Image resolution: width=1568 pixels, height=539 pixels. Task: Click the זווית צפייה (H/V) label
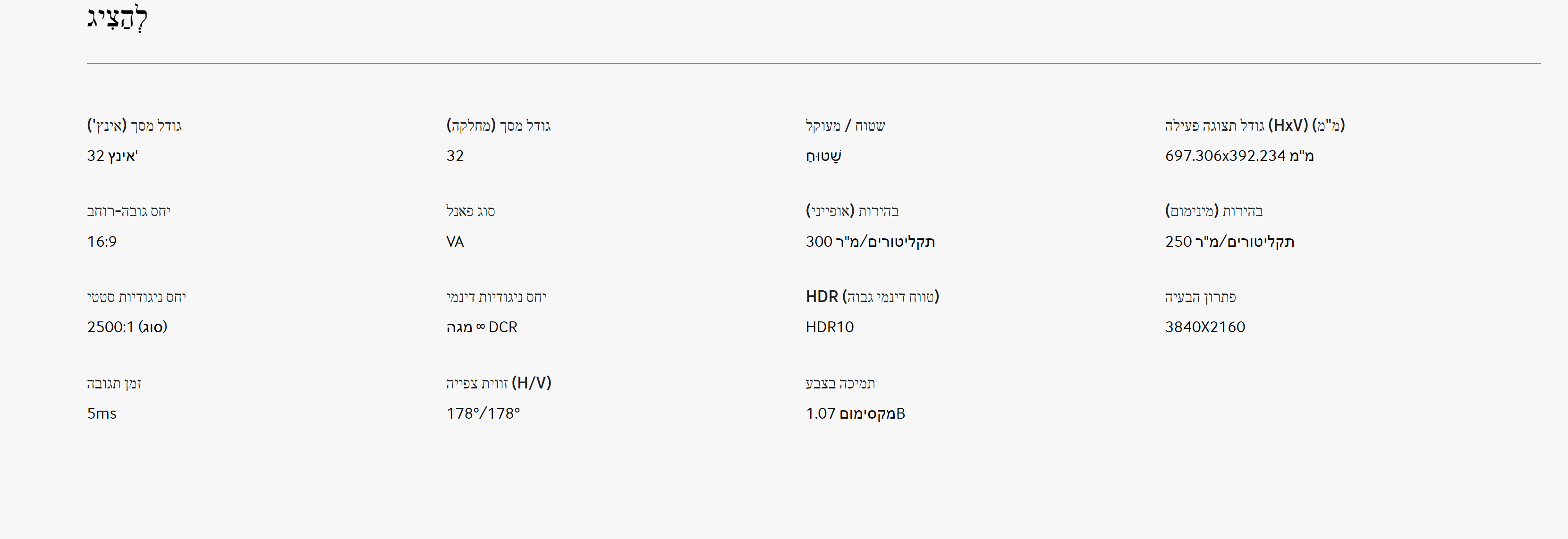499,383
